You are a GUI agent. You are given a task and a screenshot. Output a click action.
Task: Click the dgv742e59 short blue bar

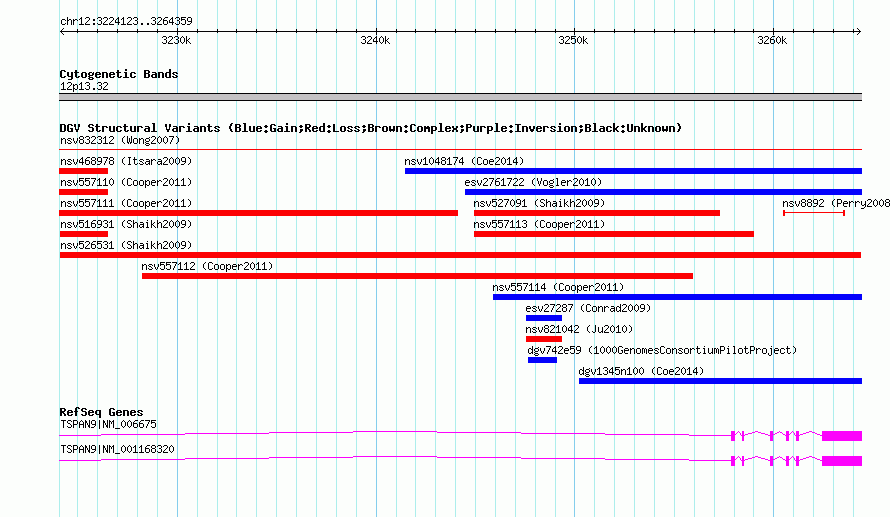tap(542, 360)
